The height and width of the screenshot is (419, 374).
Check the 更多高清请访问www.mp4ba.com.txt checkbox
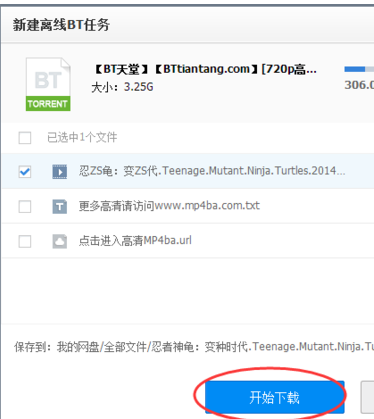pos(25,207)
